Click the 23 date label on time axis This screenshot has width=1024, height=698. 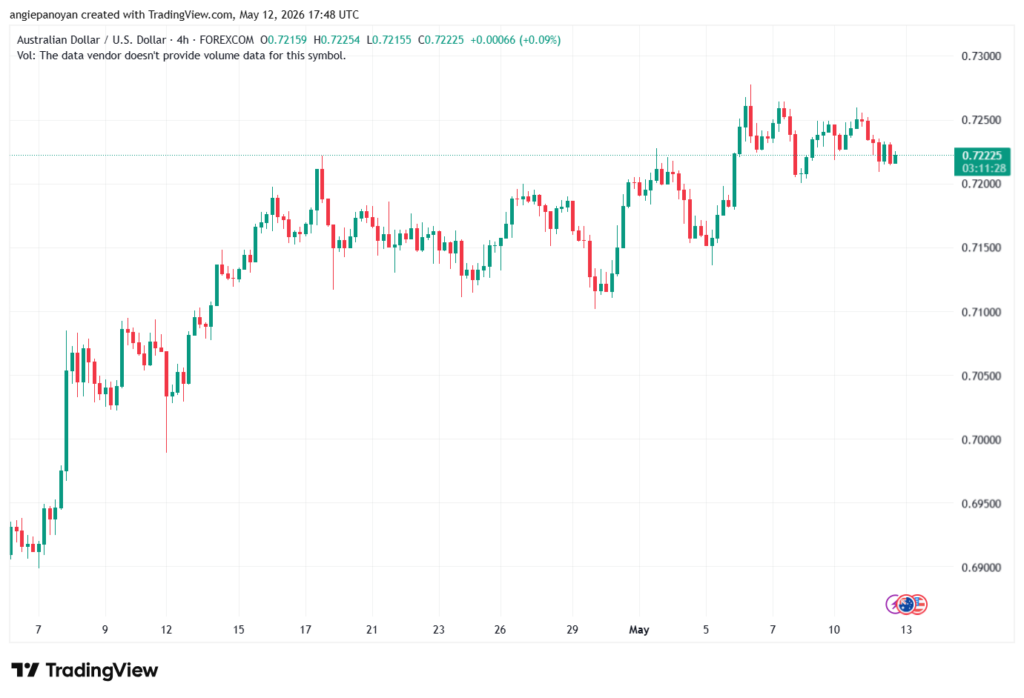[x=438, y=630]
